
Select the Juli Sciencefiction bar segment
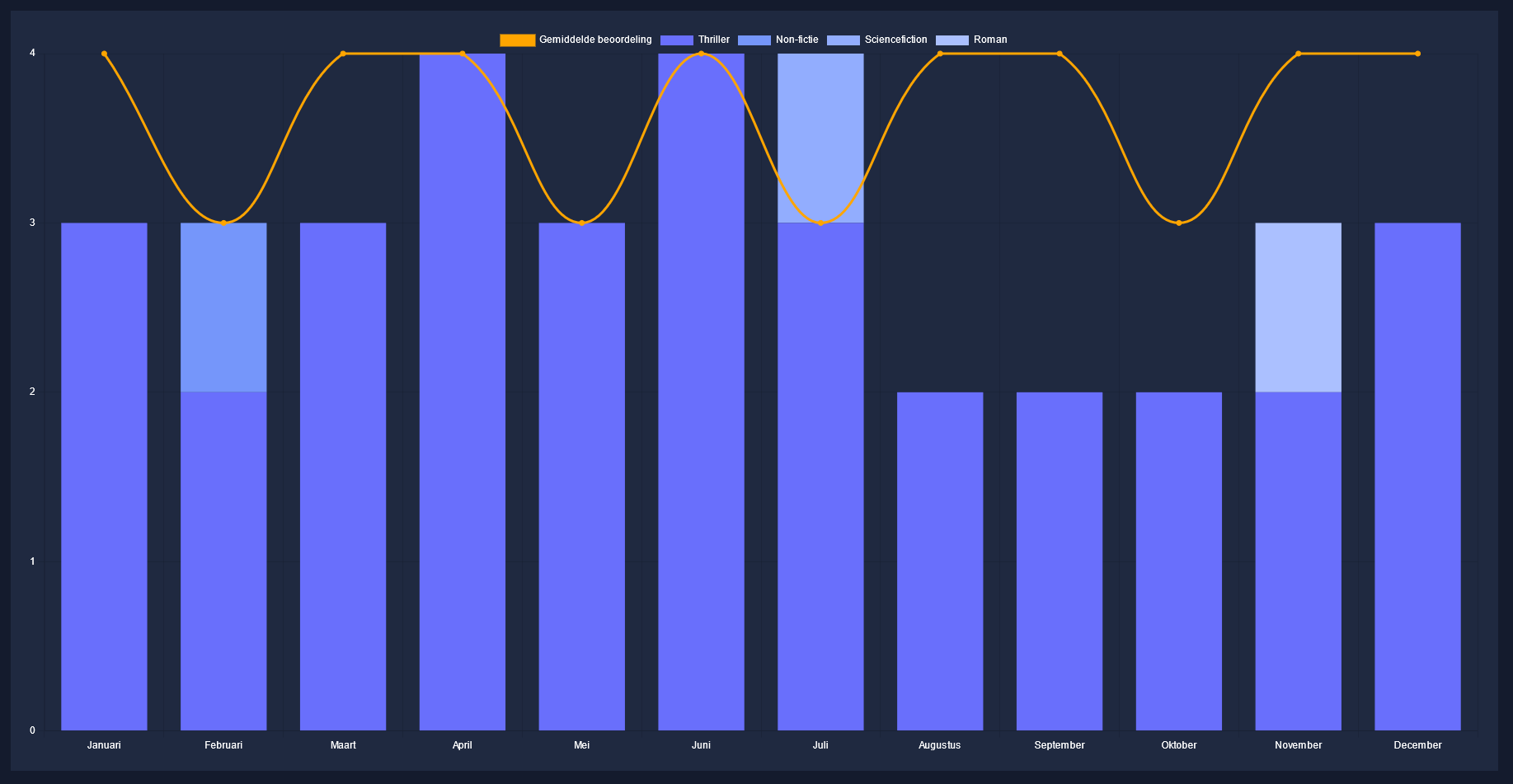point(820,138)
